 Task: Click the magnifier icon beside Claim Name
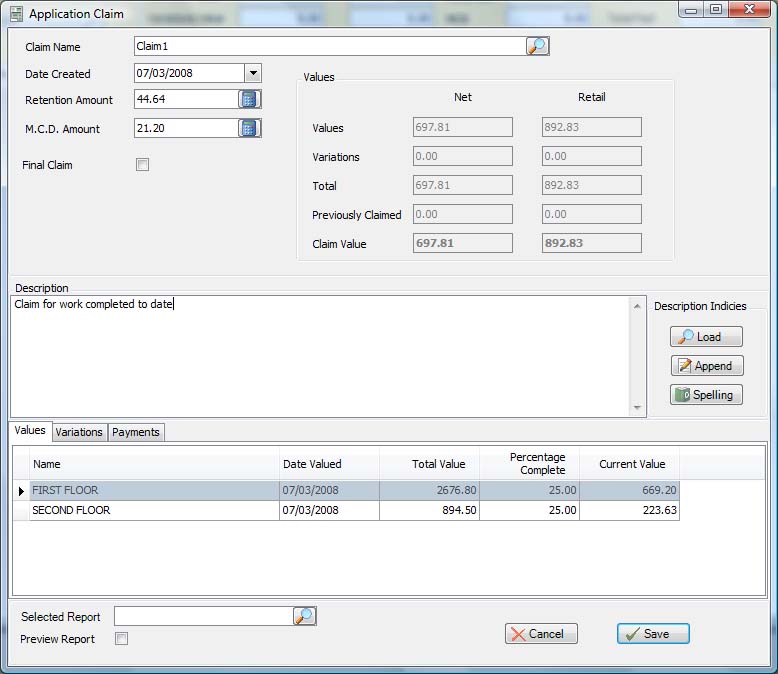pos(537,46)
